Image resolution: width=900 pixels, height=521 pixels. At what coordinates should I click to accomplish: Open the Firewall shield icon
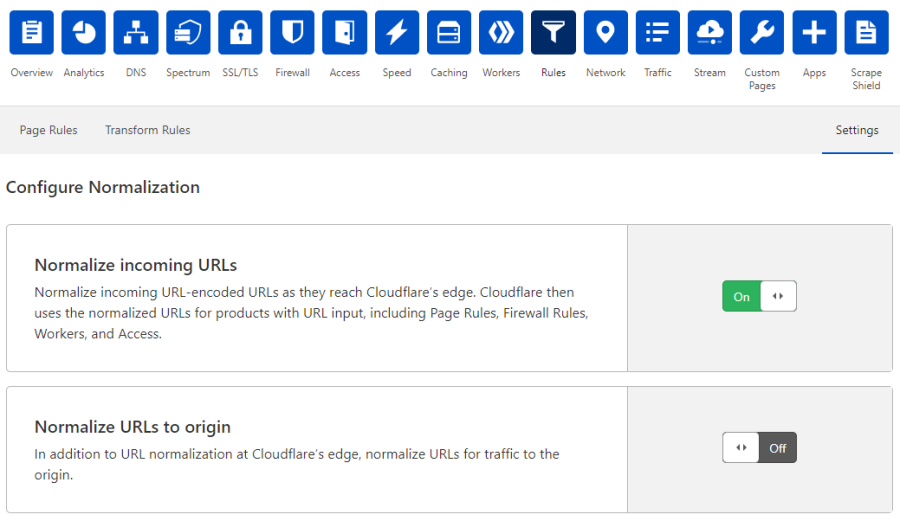(x=293, y=32)
